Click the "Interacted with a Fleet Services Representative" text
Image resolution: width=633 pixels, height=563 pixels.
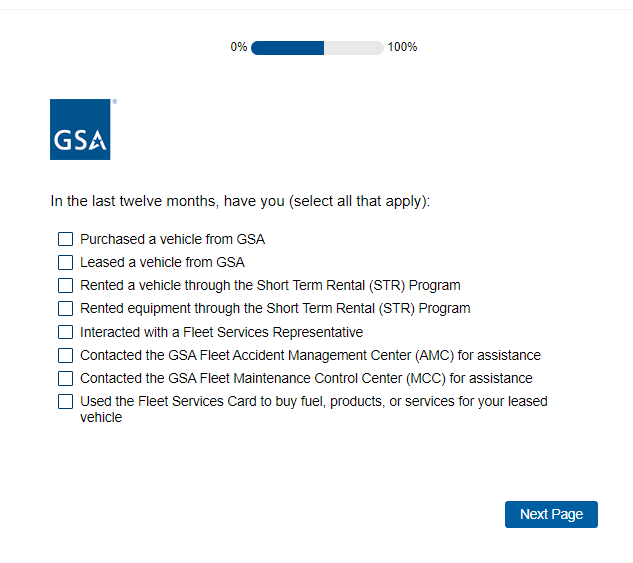click(x=221, y=332)
